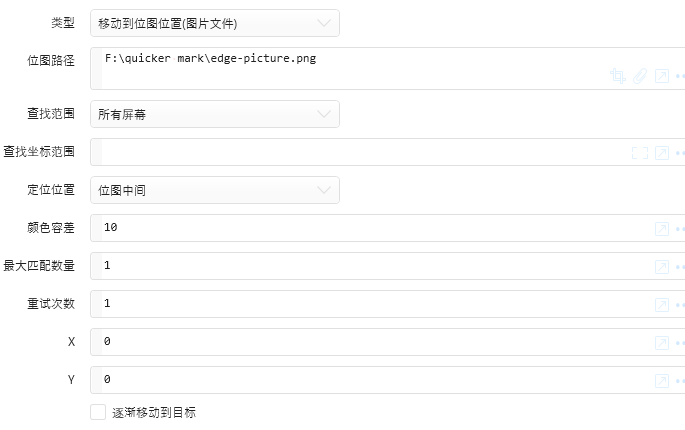Open expression editor icon for X field
This screenshot has height=430, width=685.
(662, 343)
